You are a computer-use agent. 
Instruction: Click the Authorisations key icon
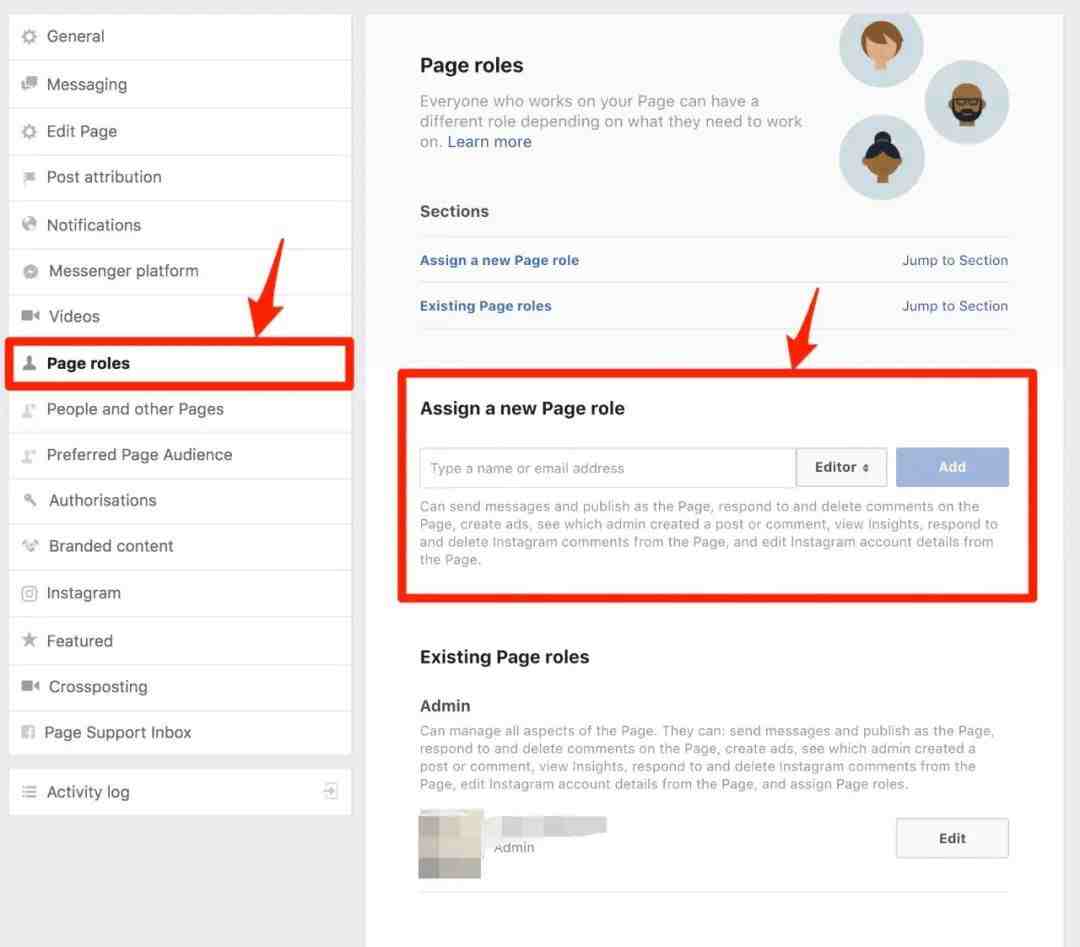[x=30, y=499]
